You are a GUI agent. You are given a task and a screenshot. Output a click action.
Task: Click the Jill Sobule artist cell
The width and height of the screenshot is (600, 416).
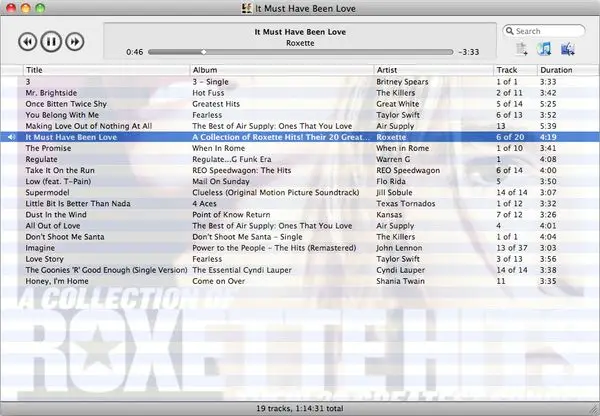tap(395, 193)
